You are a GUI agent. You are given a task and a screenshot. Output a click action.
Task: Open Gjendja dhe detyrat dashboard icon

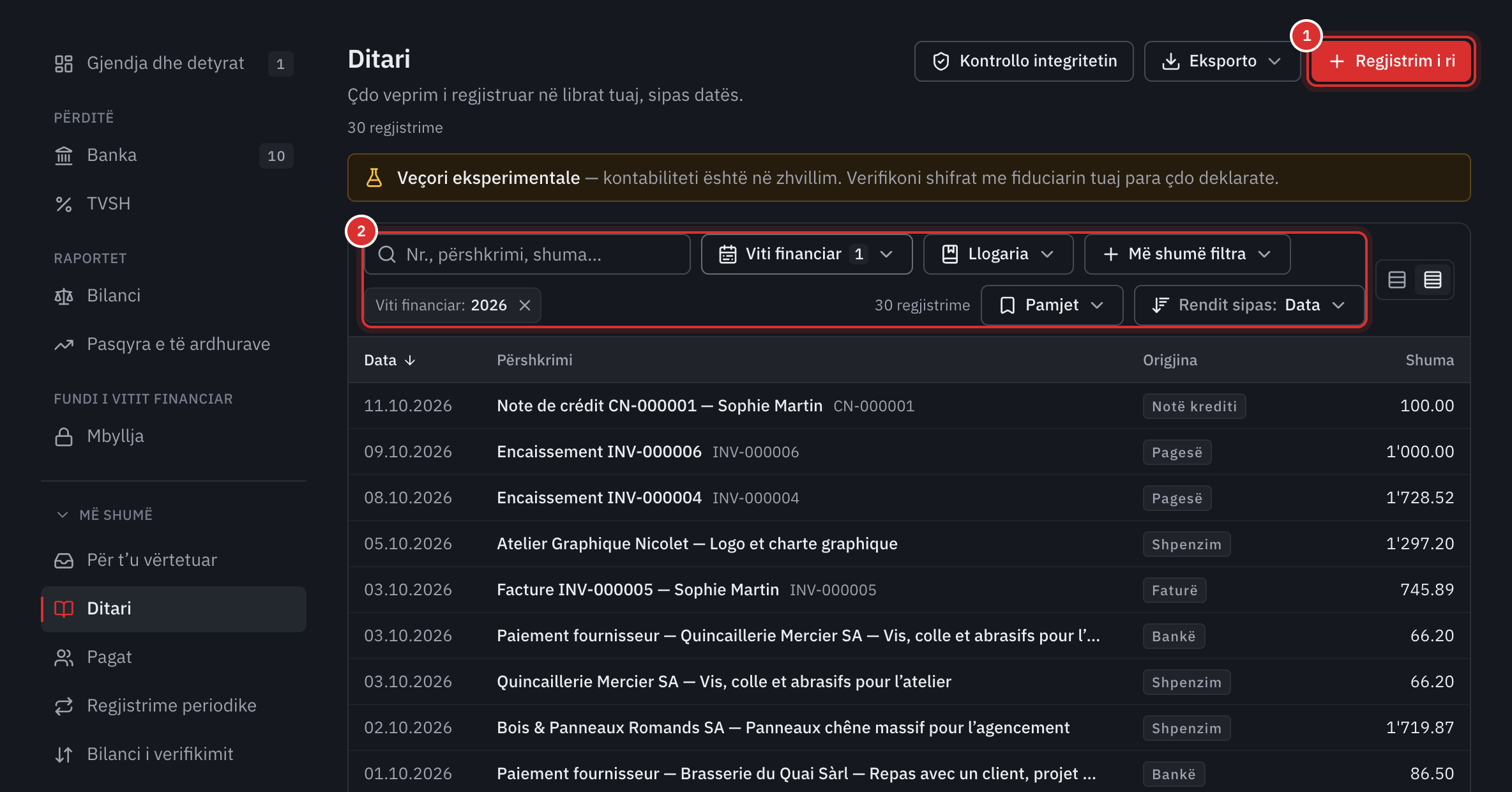(x=64, y=63)
